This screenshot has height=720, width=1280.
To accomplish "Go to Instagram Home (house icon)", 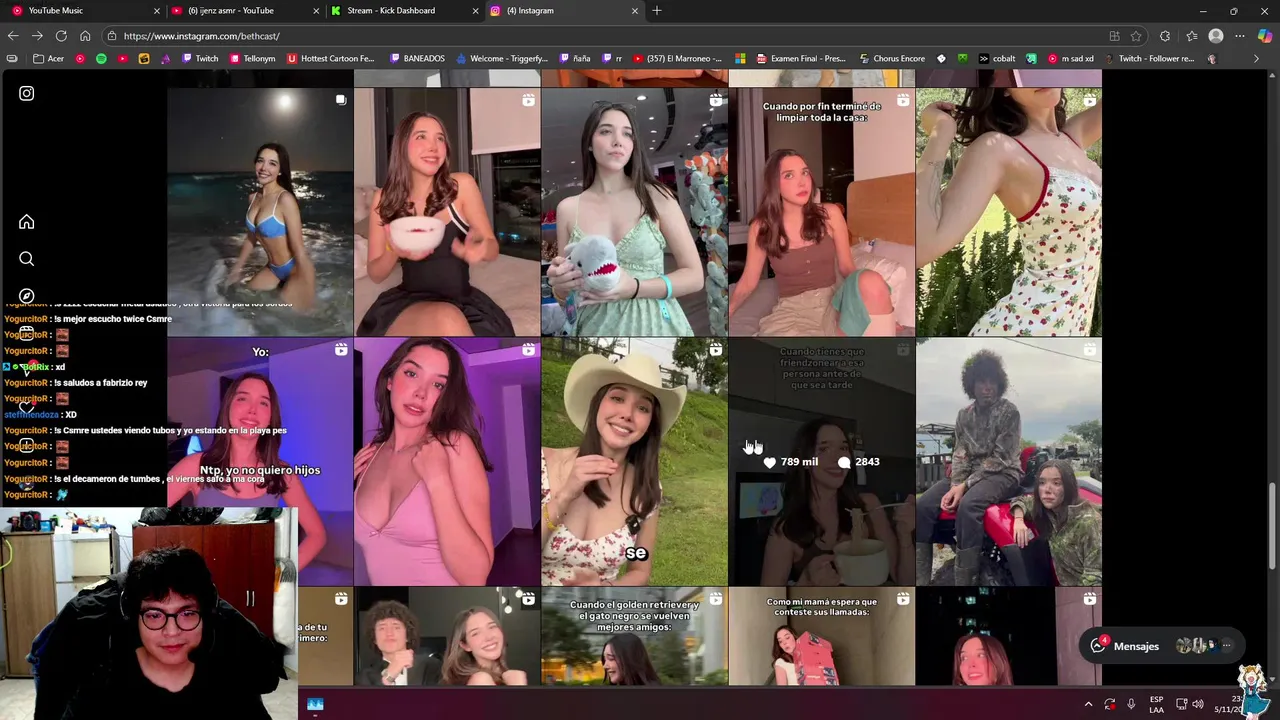I will 27,221.
